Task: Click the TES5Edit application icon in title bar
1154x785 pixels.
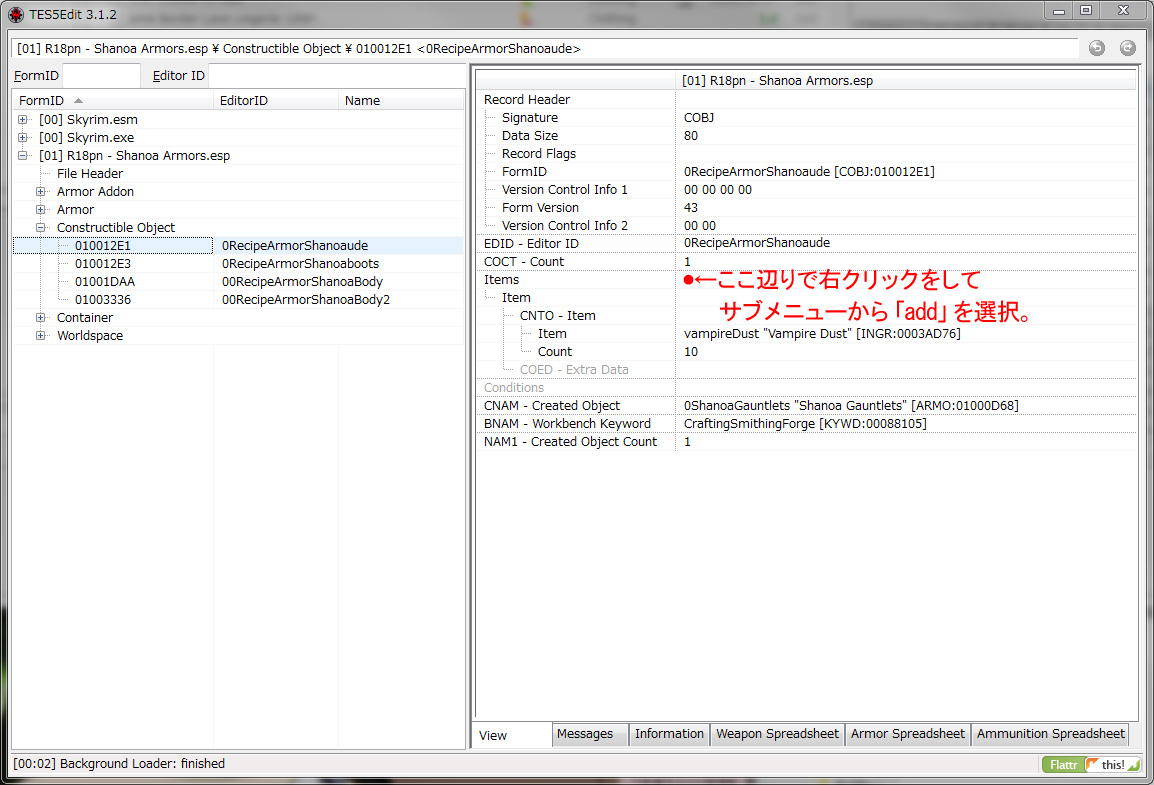Action: [15, 14]
